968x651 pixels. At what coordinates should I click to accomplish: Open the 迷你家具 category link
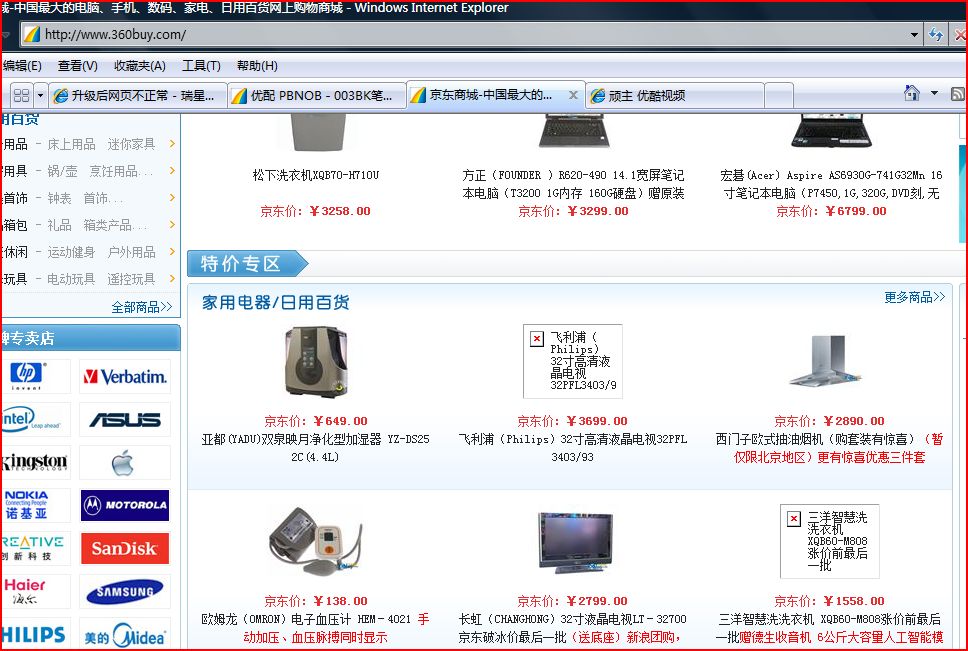(x=131, y=144)
